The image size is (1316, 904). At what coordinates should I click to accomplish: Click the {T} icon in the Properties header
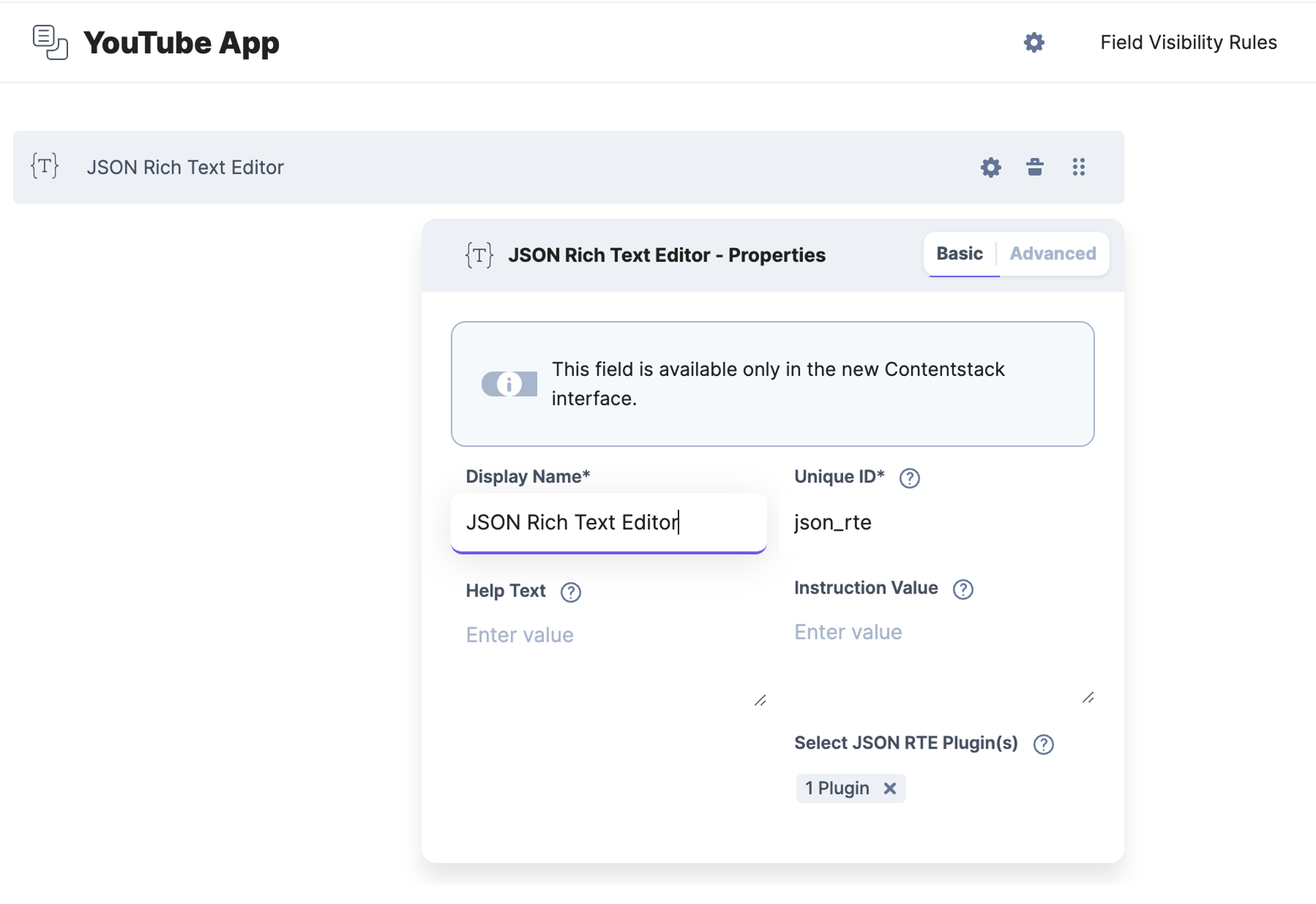coord(479,255)
